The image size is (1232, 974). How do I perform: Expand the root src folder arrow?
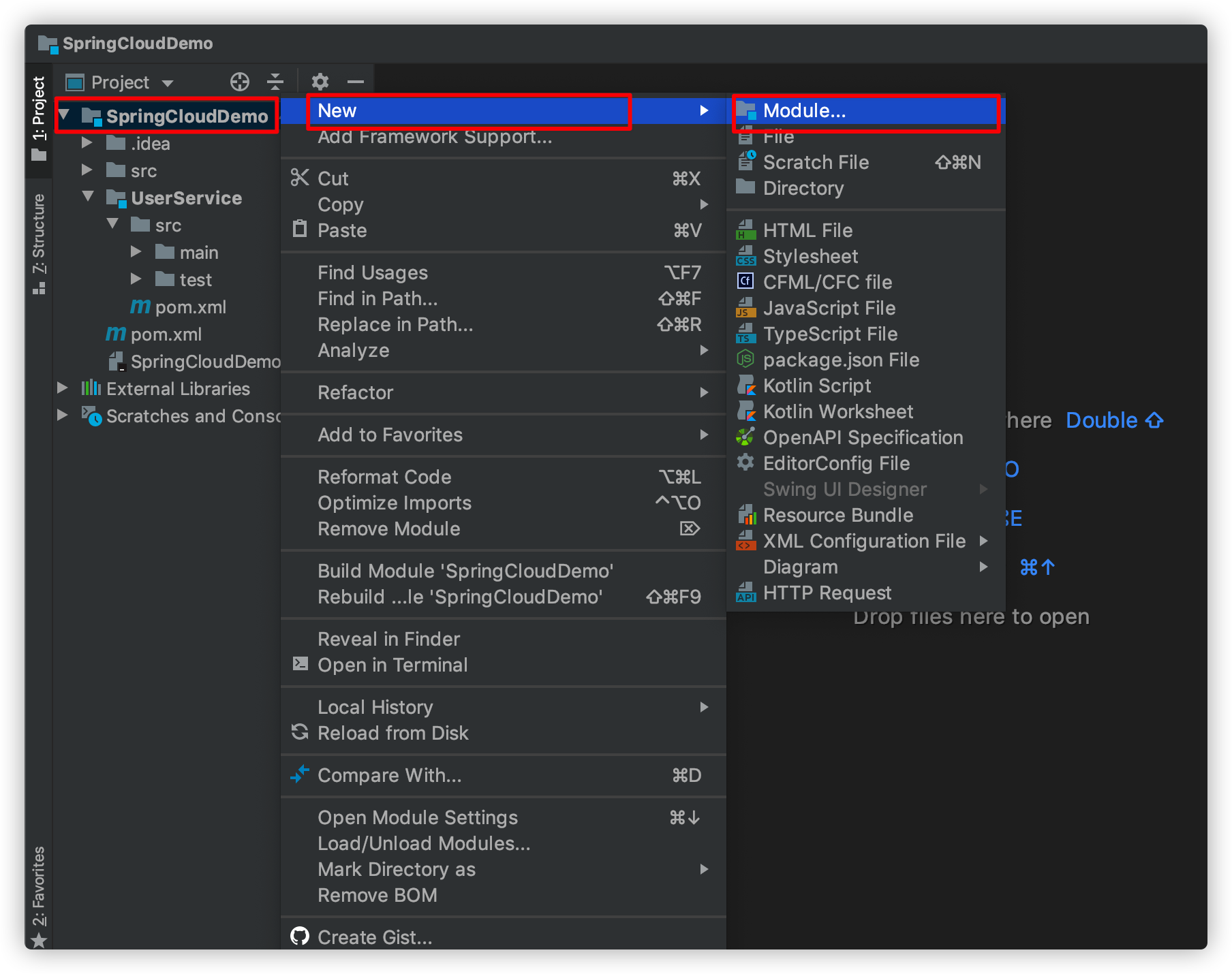[87, 170]
